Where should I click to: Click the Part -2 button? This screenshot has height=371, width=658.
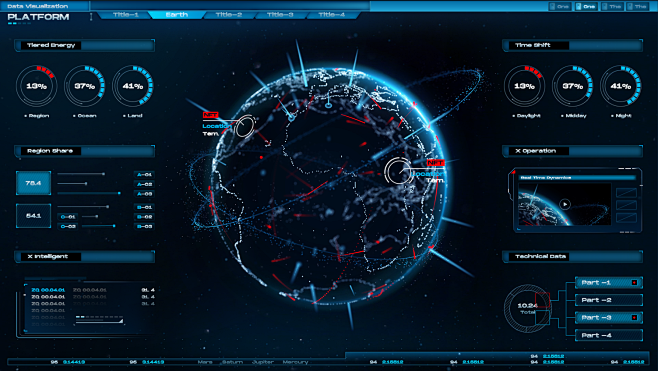pyautogui.click(x=608, y=300)
